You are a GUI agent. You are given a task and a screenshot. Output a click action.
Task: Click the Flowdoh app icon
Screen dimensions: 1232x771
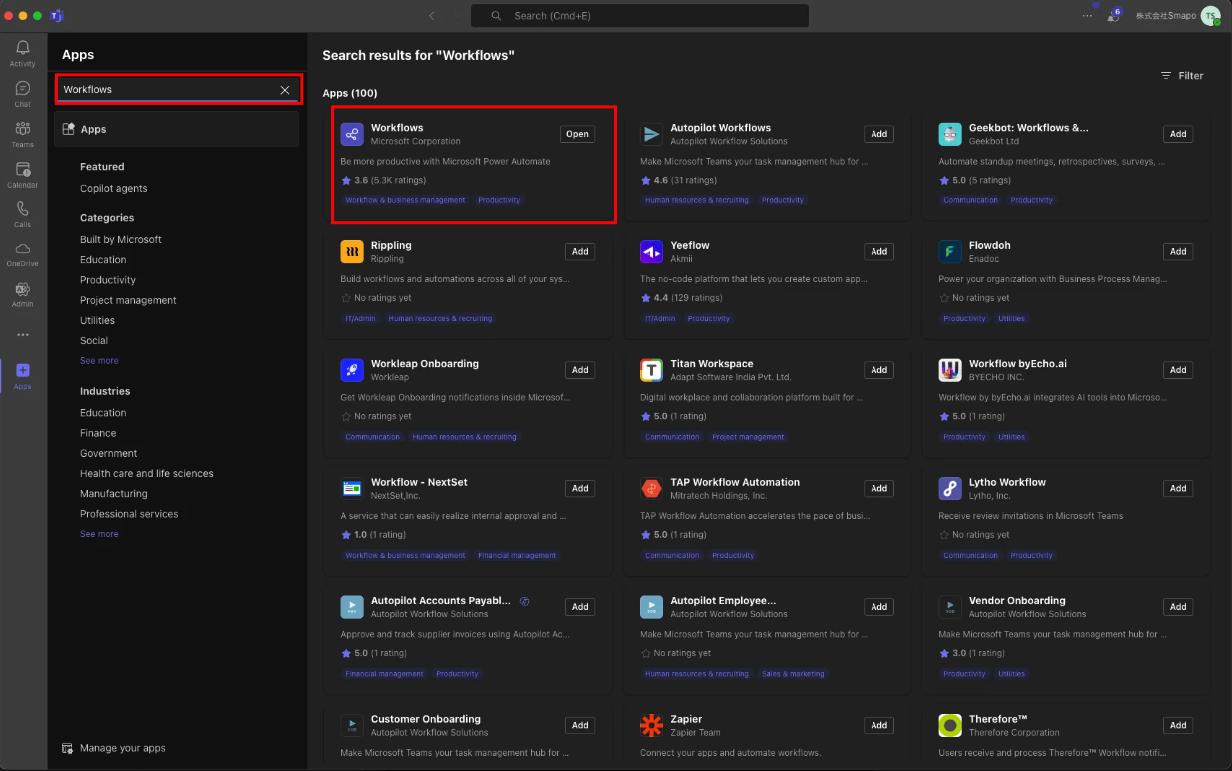click(950, 251)
